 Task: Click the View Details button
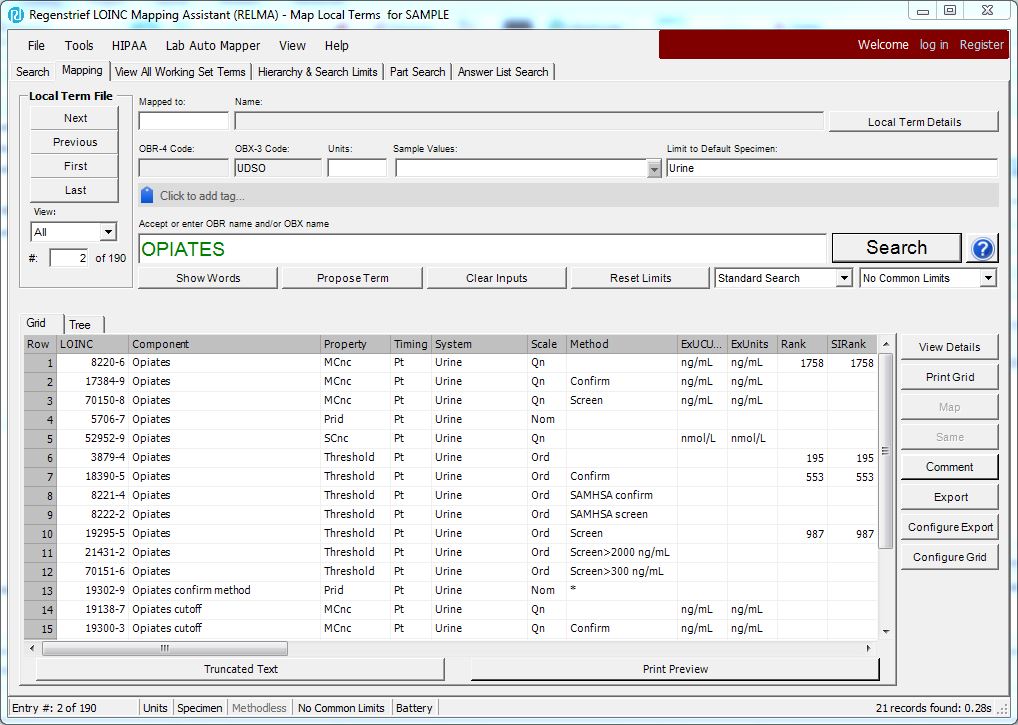point(949,347)
